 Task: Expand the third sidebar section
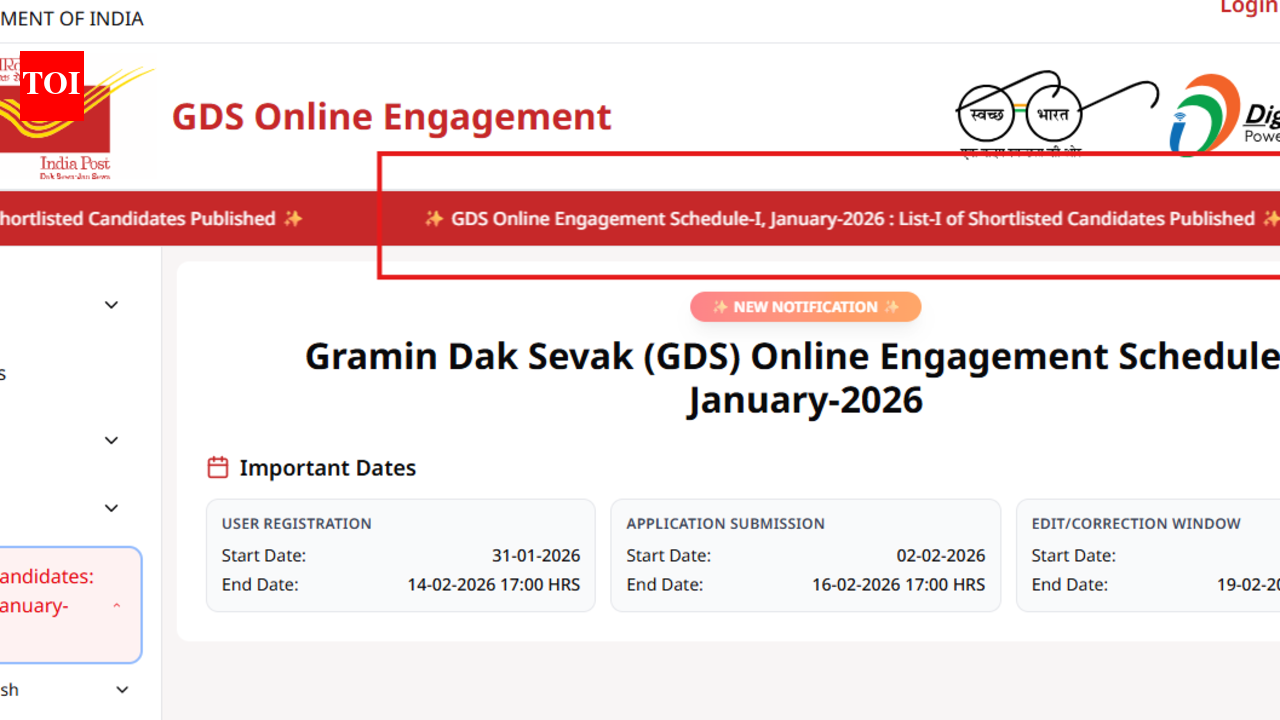click(x=111, y=507)
